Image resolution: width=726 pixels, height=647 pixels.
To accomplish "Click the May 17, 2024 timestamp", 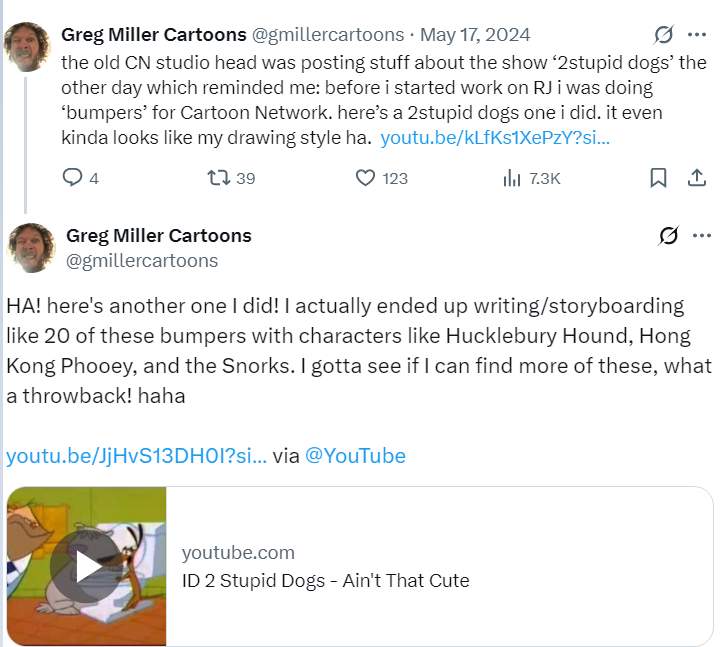I will pyautogui.click(x=475, y=35).
